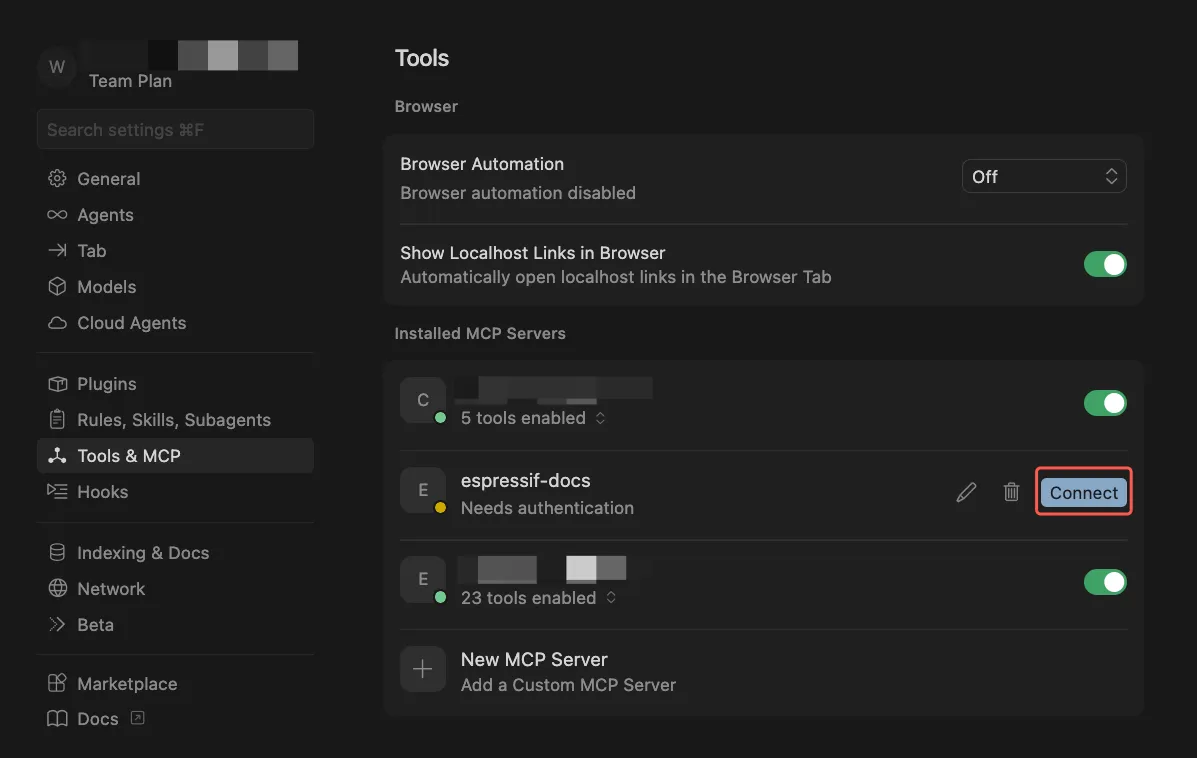The image size is (1197, 758).
Task: Click the Network globe icon
Action: 57,589
